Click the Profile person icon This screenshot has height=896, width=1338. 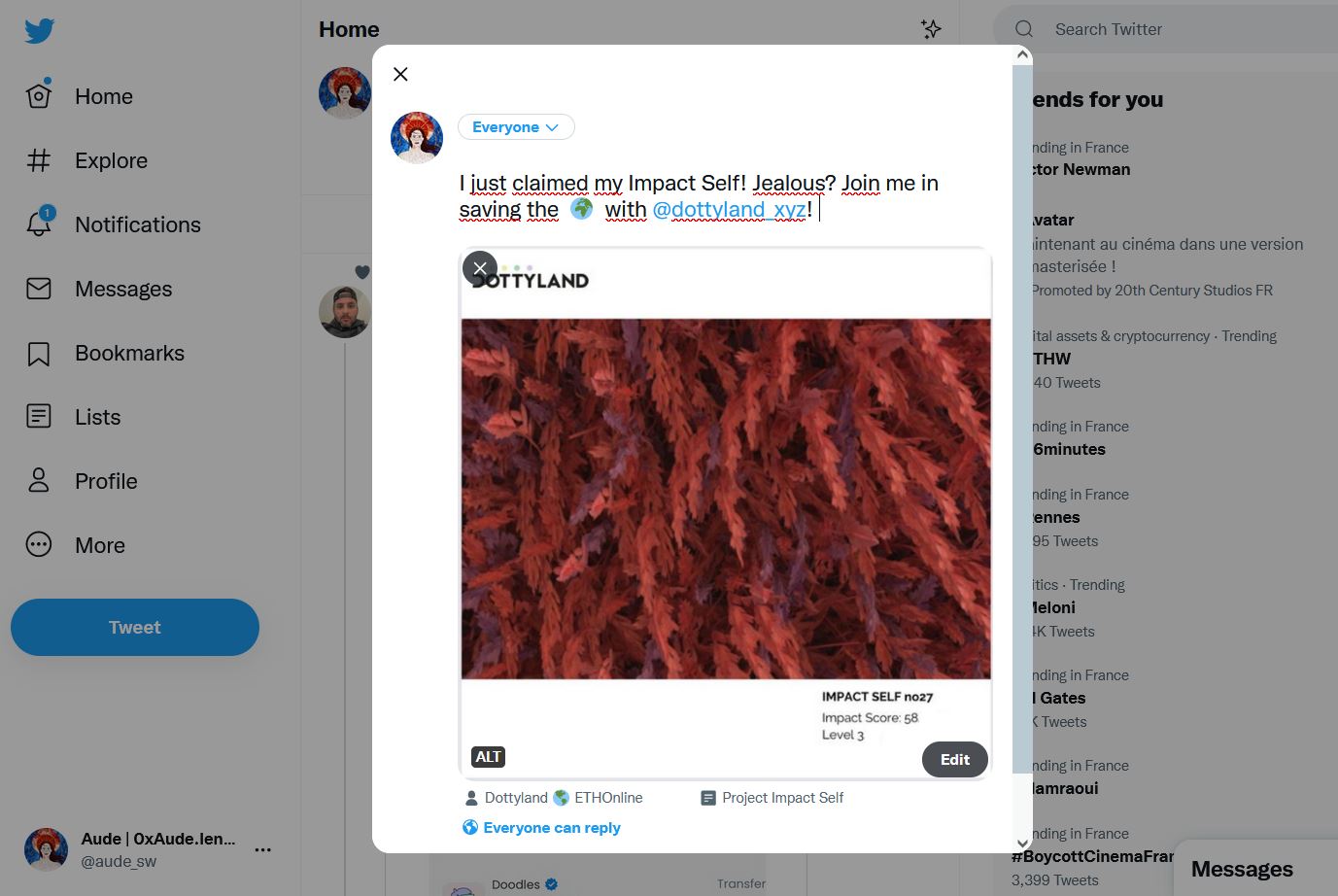39,480
